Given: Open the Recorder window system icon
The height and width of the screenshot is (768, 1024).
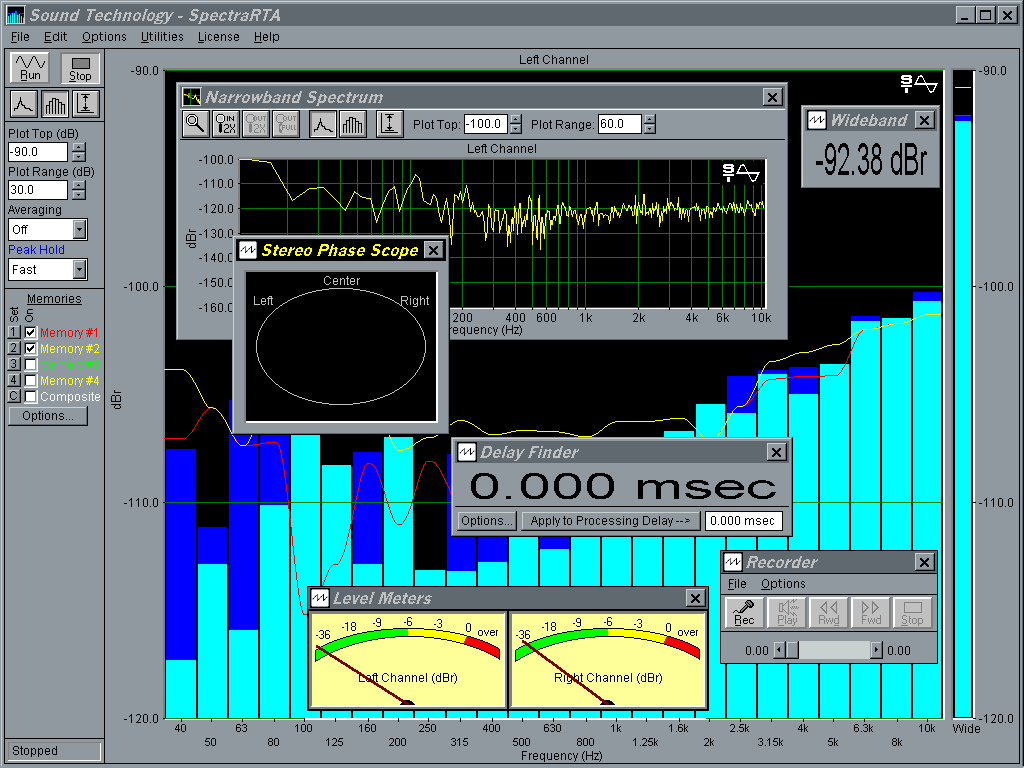Looking at the screenshot, I should [733, 562].
